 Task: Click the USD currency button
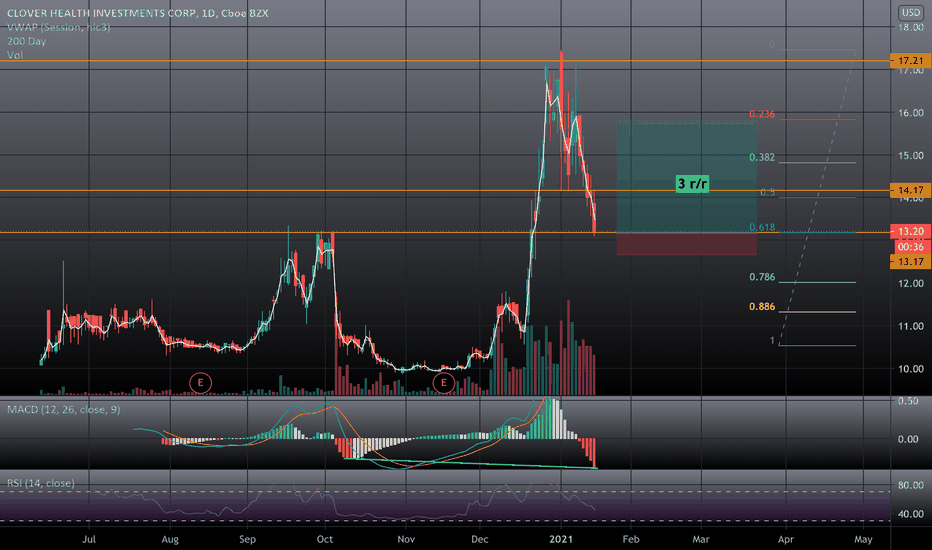point(911,12)
